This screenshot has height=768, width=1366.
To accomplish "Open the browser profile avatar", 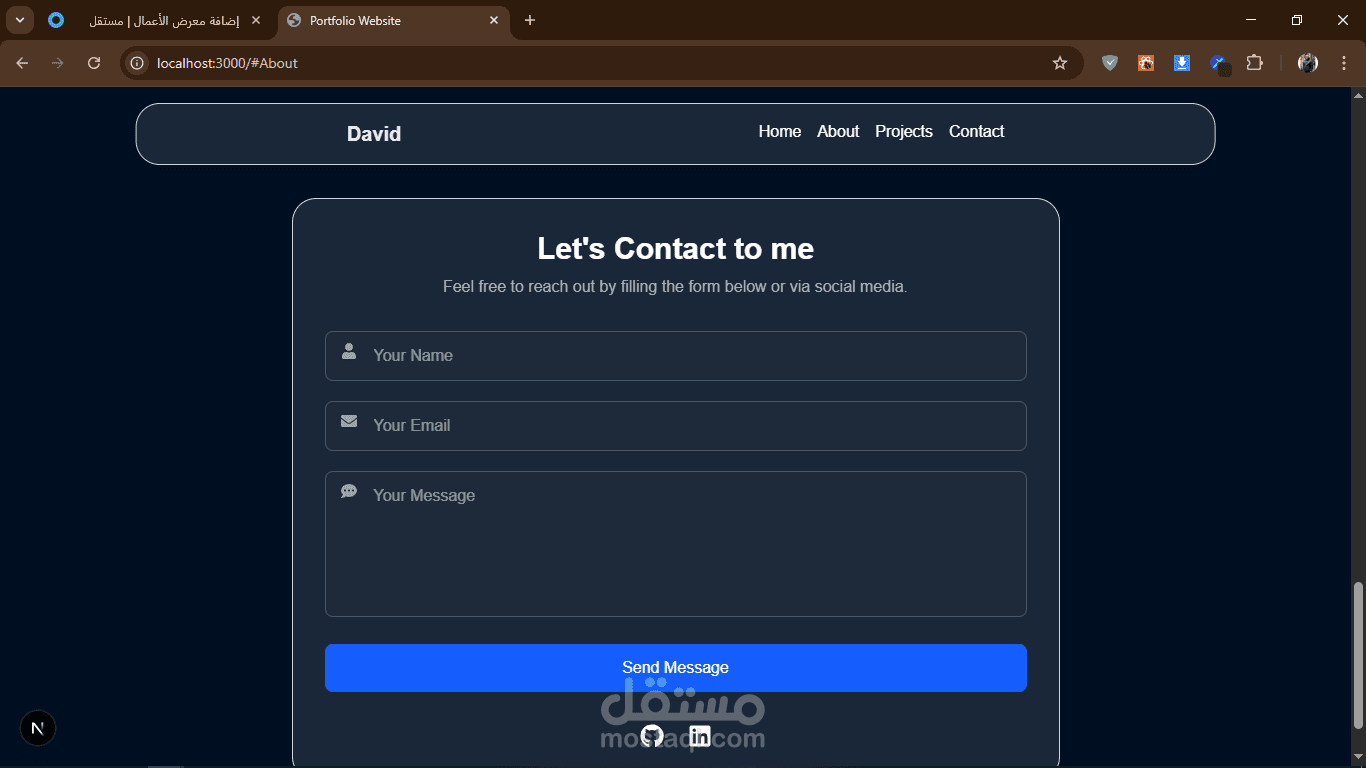I will click(1308, 63).
